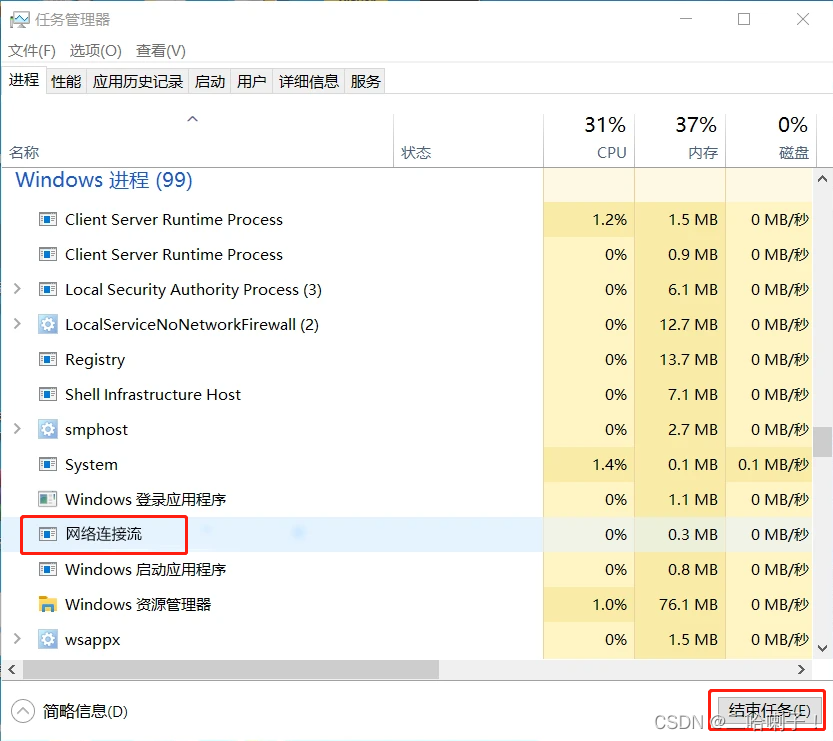The height and width of the screenshot is (741, 833).
Task: Click the Windows 资源管理器 folder icon
Action: pos(48,604)
